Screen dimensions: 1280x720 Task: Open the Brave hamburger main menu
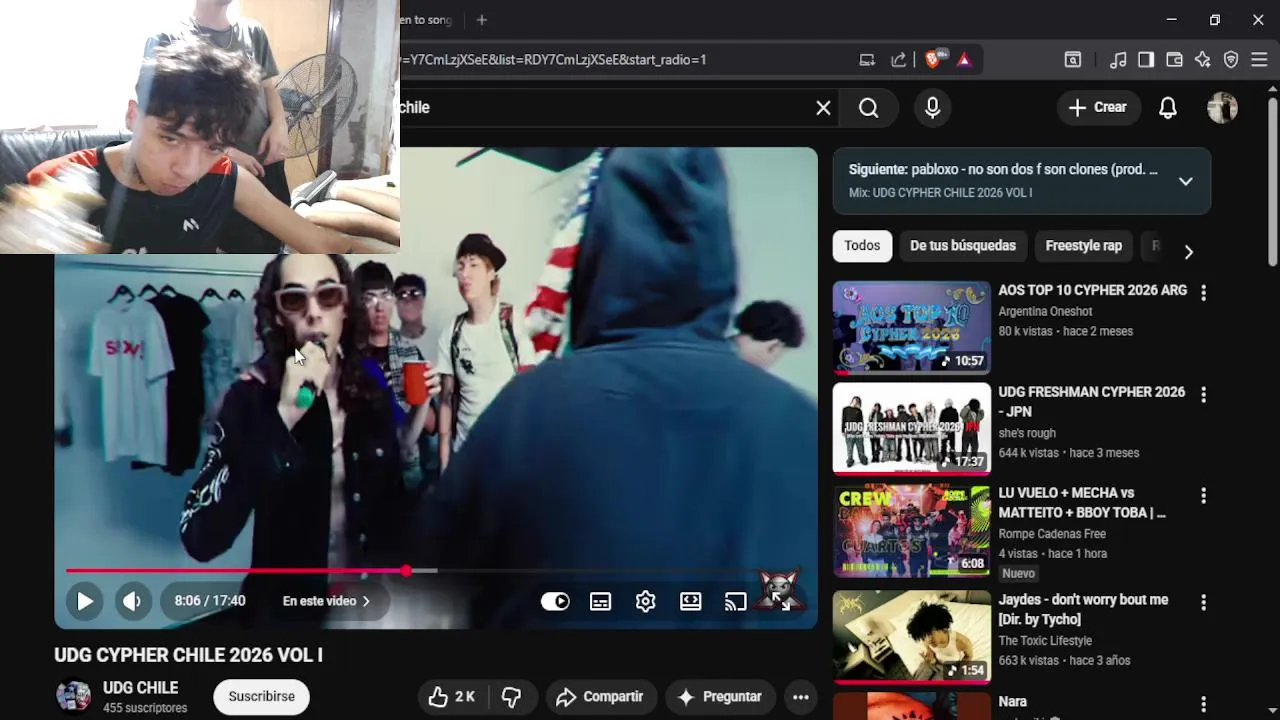pos(1259,60)
